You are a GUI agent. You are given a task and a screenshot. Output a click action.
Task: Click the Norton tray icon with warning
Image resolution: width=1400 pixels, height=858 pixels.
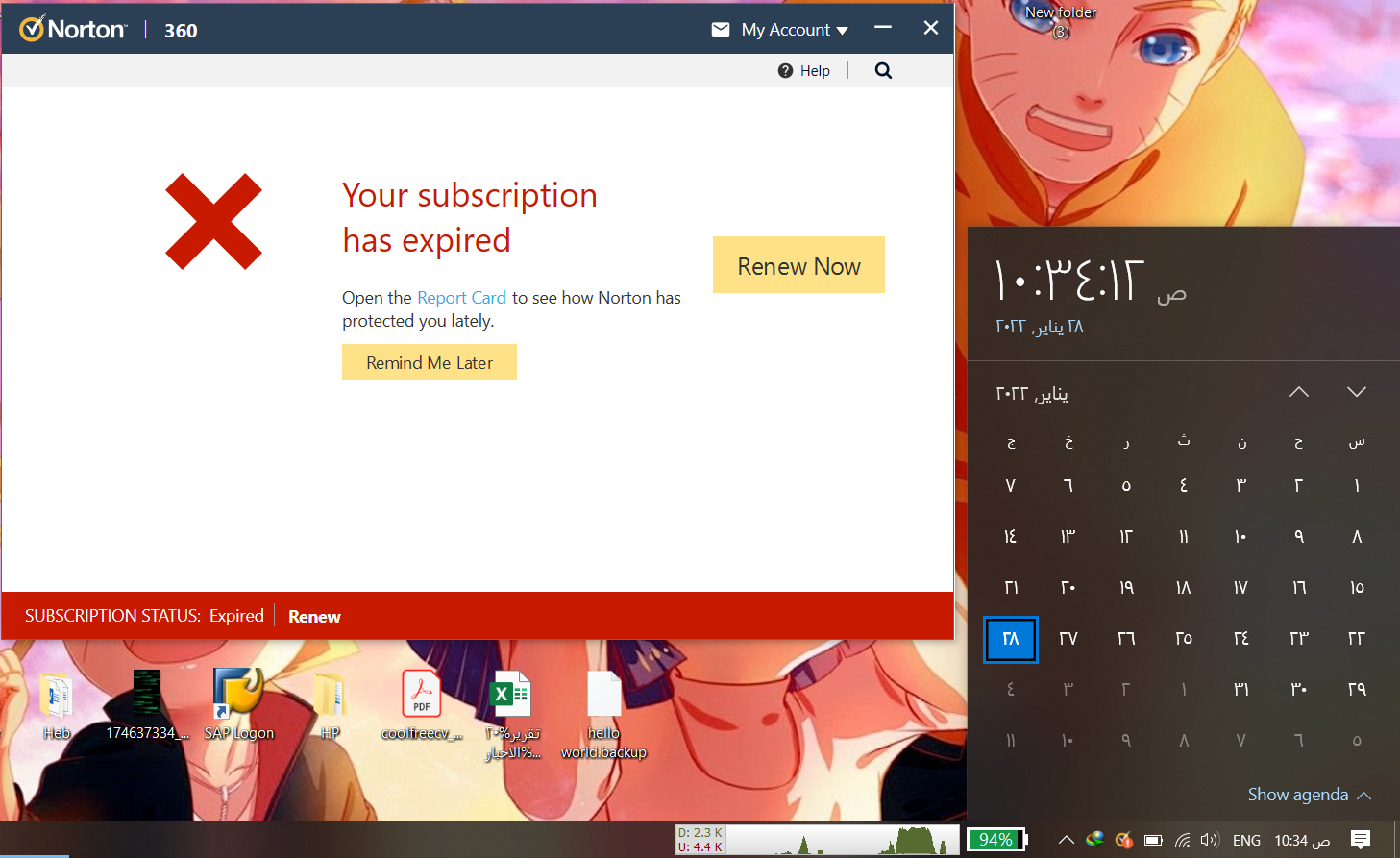pos(1123,840)
